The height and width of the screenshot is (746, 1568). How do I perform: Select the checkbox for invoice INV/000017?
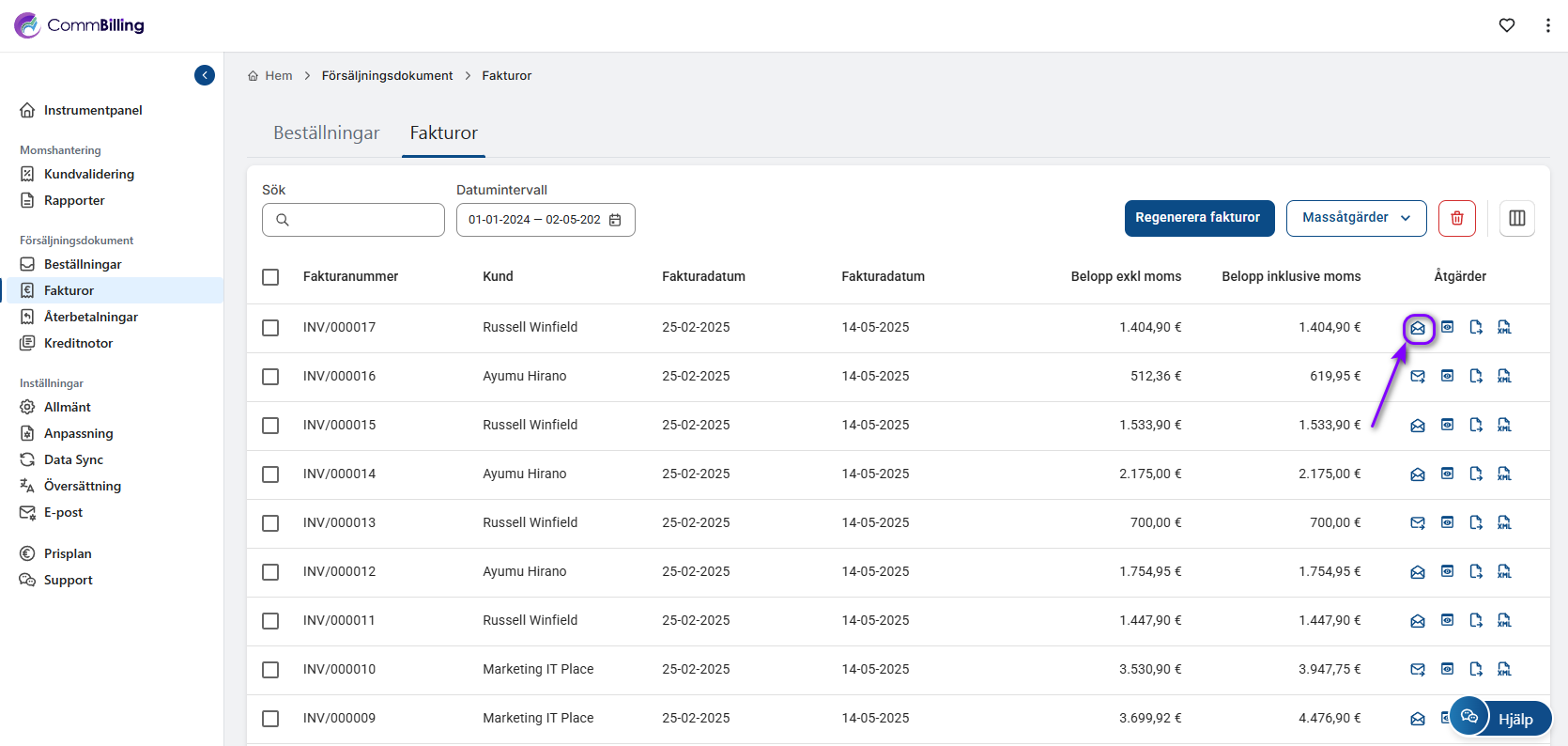pyautogui.click(x=270, y=328)
